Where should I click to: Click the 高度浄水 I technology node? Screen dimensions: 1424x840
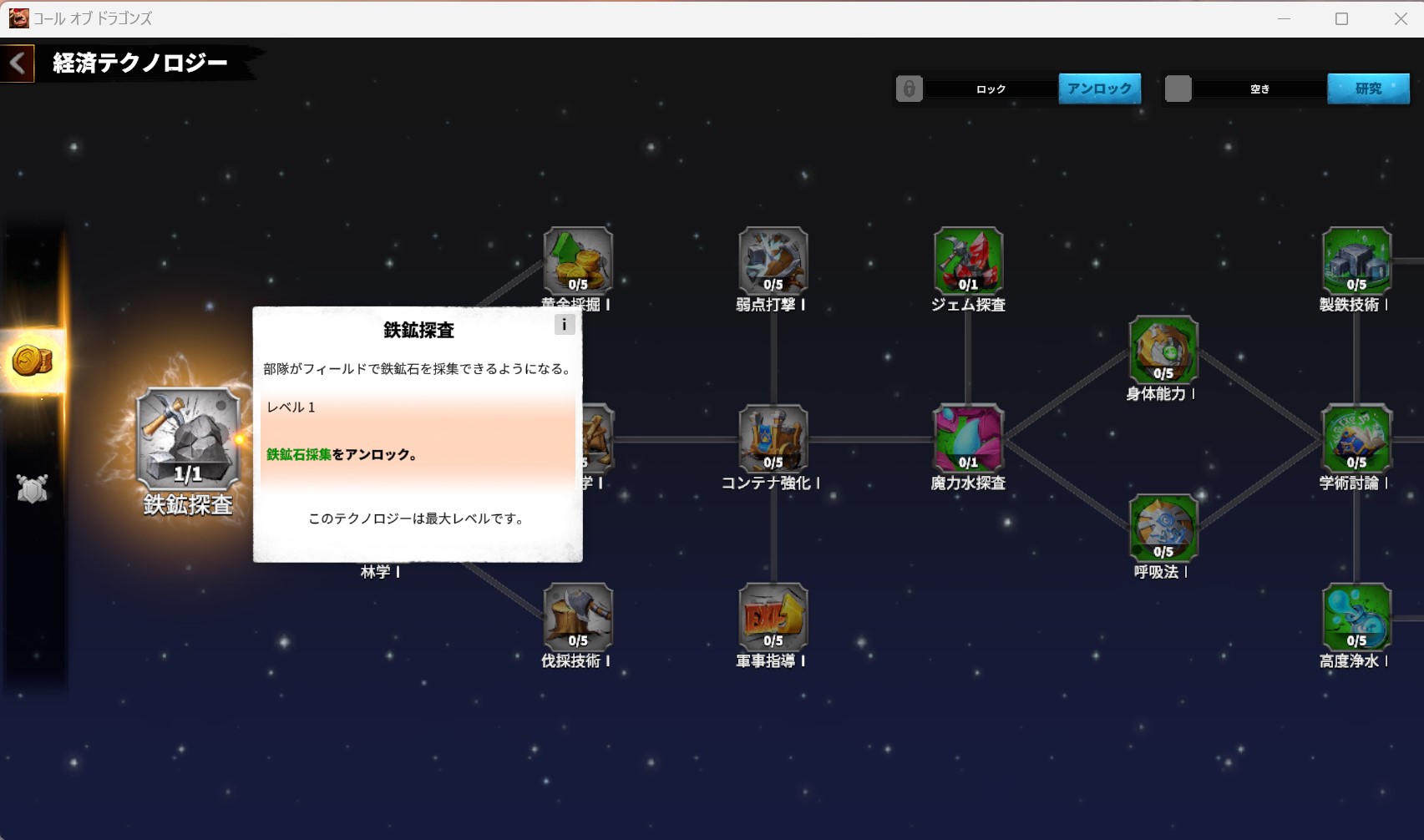click(1356, 617)
